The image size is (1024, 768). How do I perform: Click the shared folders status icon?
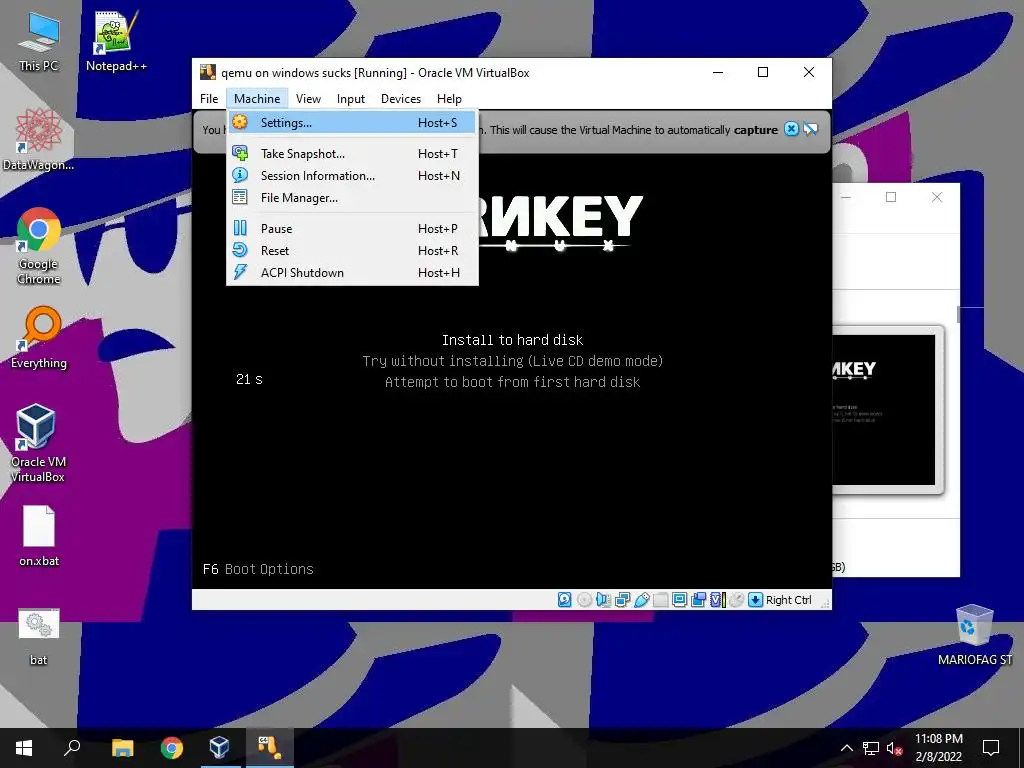[660, 600]
